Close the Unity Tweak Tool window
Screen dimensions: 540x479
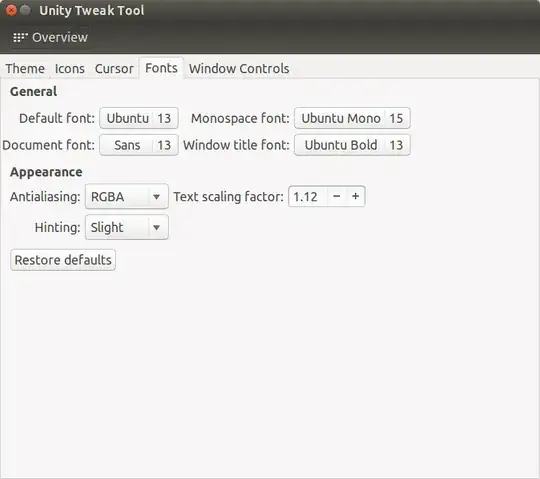pyautogui.click(x=11, y=10)
